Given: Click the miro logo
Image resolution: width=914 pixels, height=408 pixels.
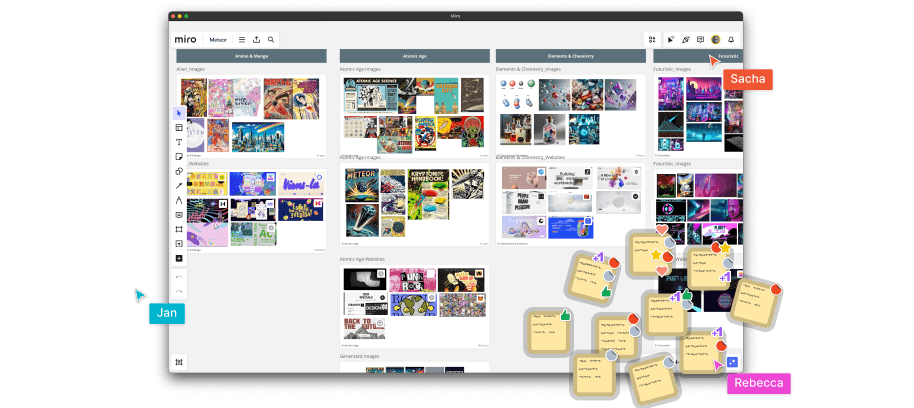Looking at the screenshot, I should [185, 39].
